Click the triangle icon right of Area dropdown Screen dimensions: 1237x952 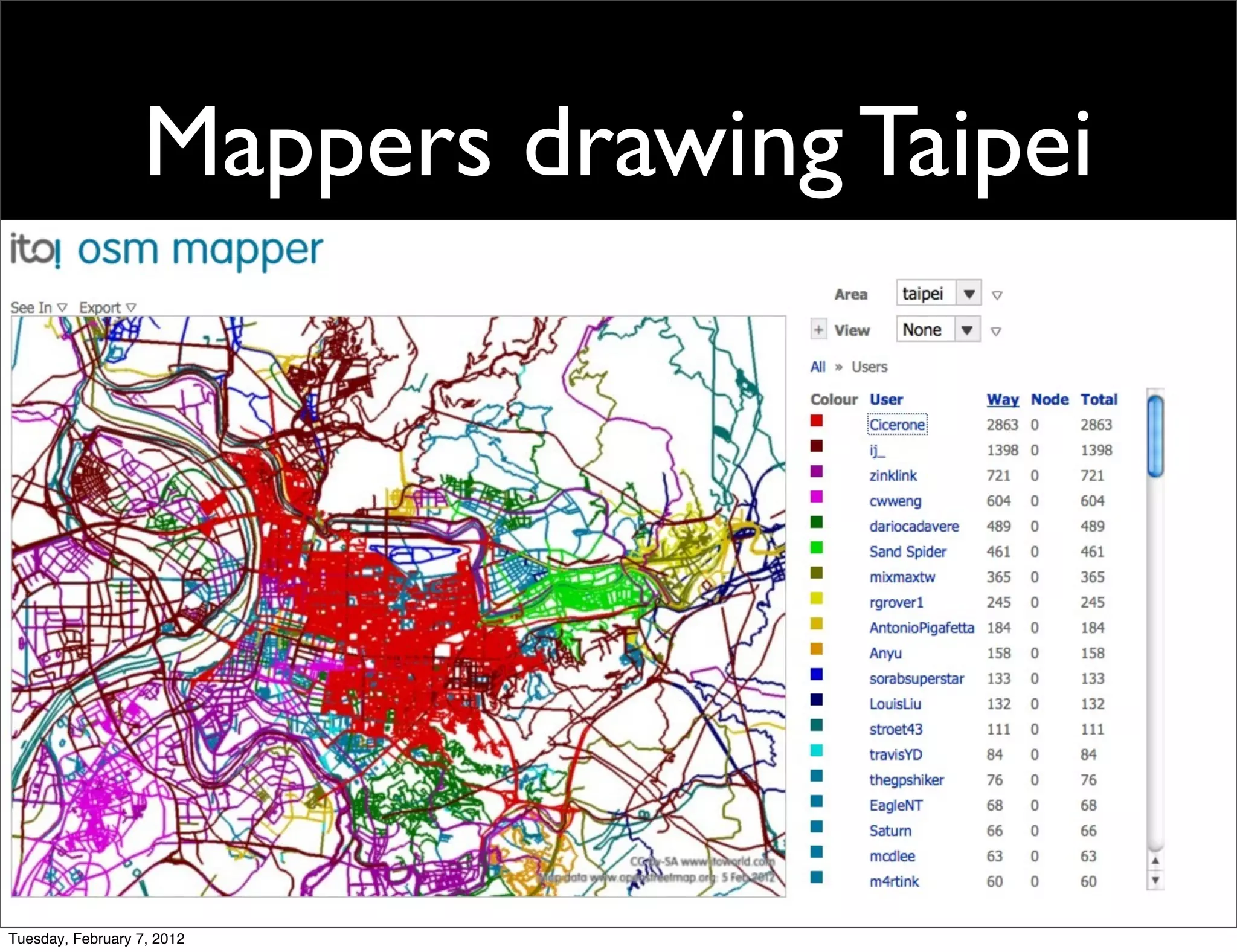997,295
